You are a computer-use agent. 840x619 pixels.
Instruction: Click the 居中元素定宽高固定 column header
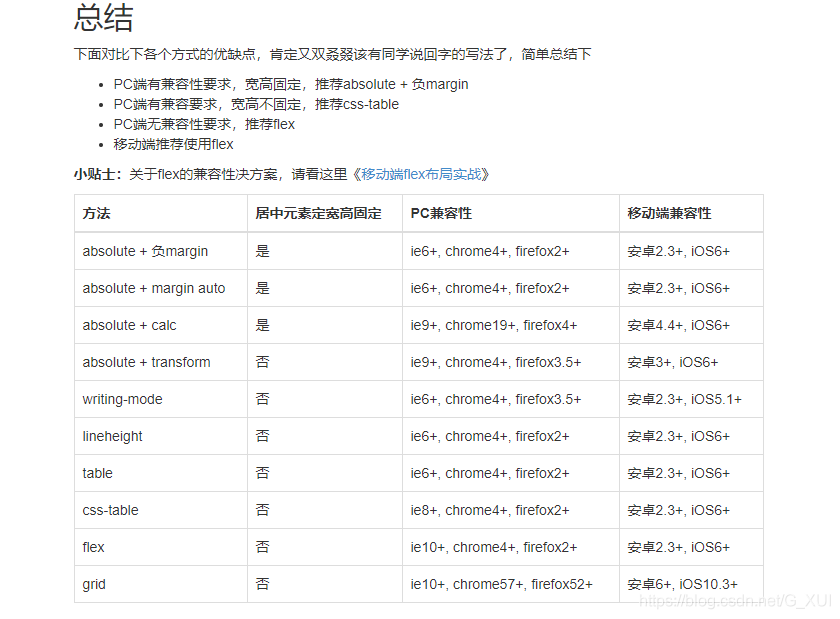coord(318,213)
